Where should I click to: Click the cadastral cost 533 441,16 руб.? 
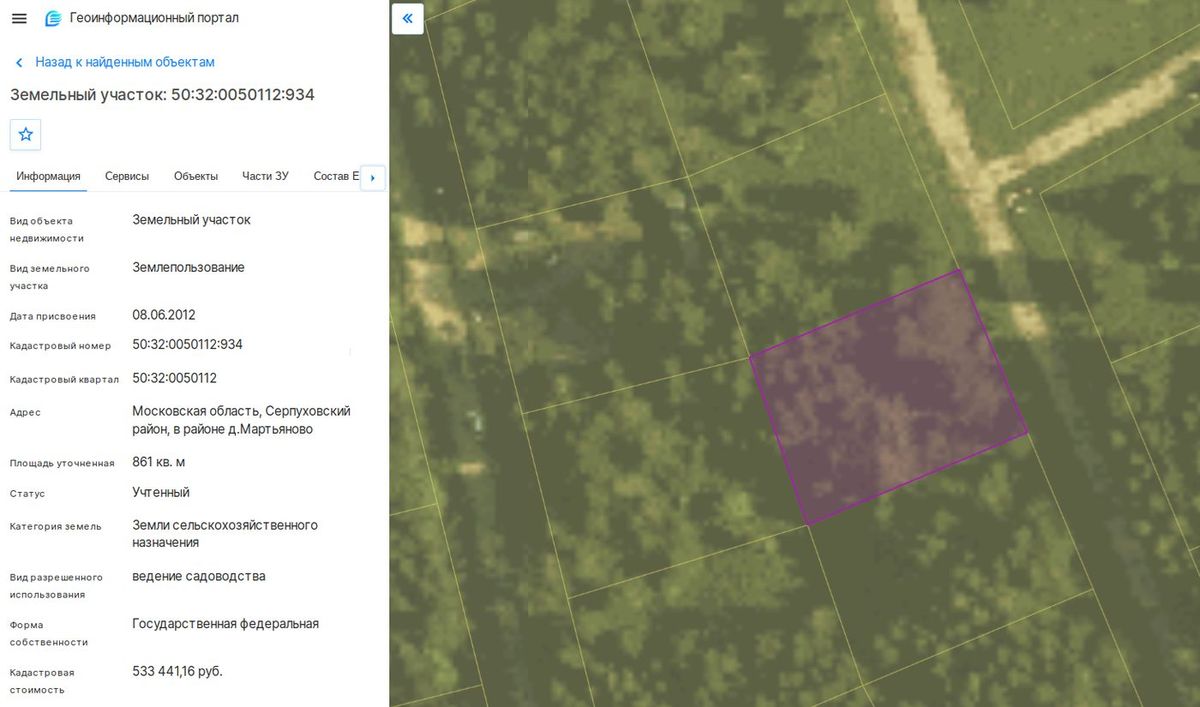click(177, 671)
